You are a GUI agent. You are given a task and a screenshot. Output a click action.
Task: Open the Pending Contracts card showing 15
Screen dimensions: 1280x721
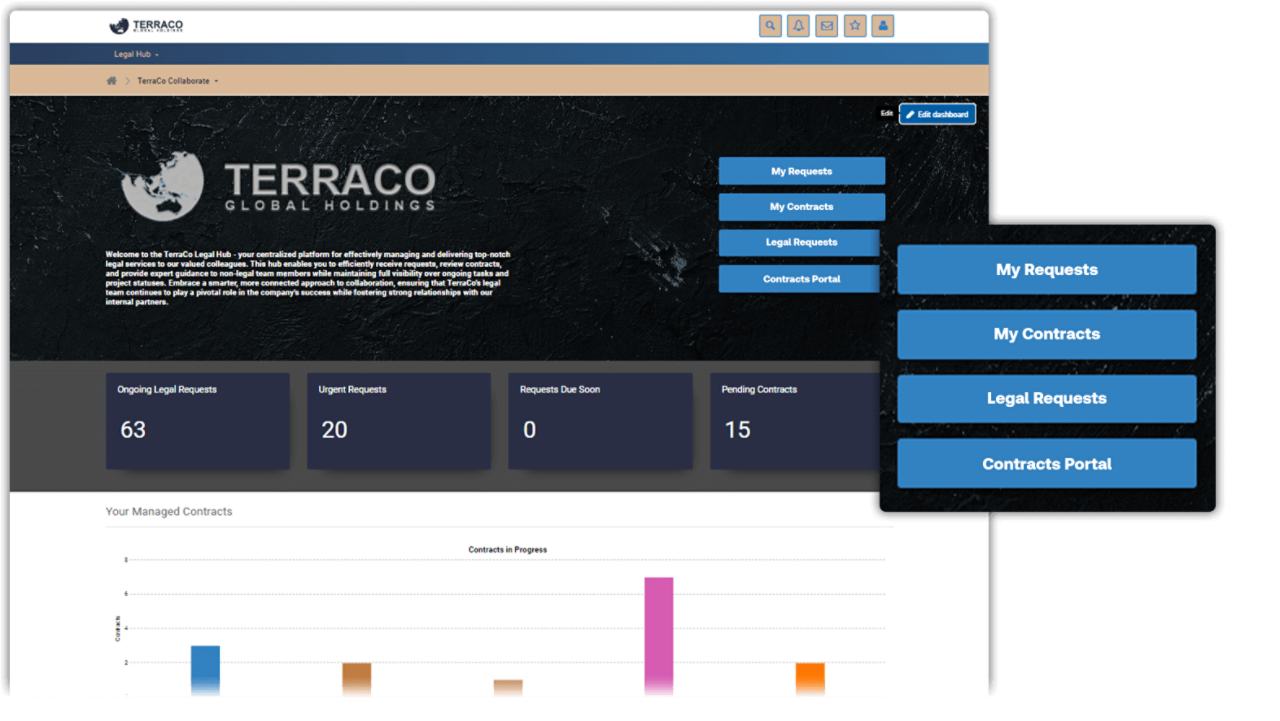point(795,421)
